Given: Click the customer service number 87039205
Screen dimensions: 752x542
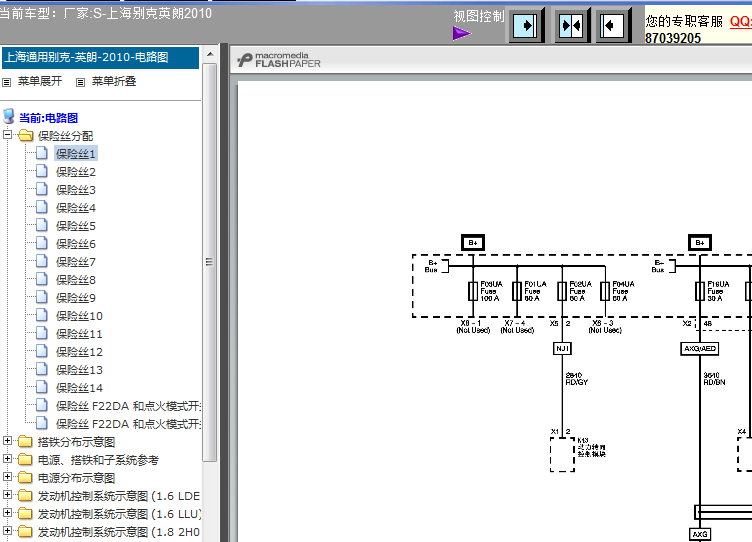Looking at the screenshot, I should 673,38.
